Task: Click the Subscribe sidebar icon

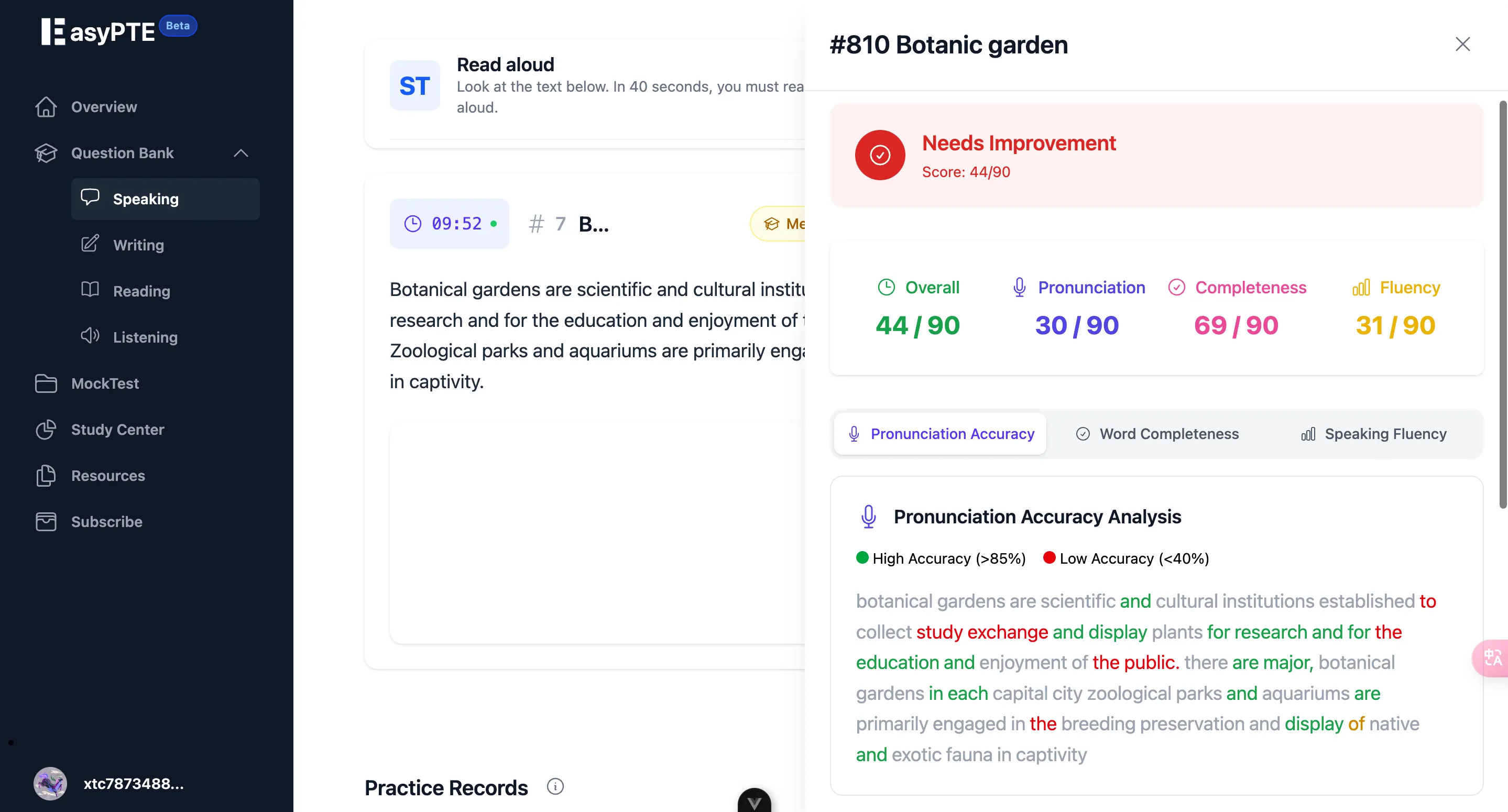Action: [x=46, y=522]
